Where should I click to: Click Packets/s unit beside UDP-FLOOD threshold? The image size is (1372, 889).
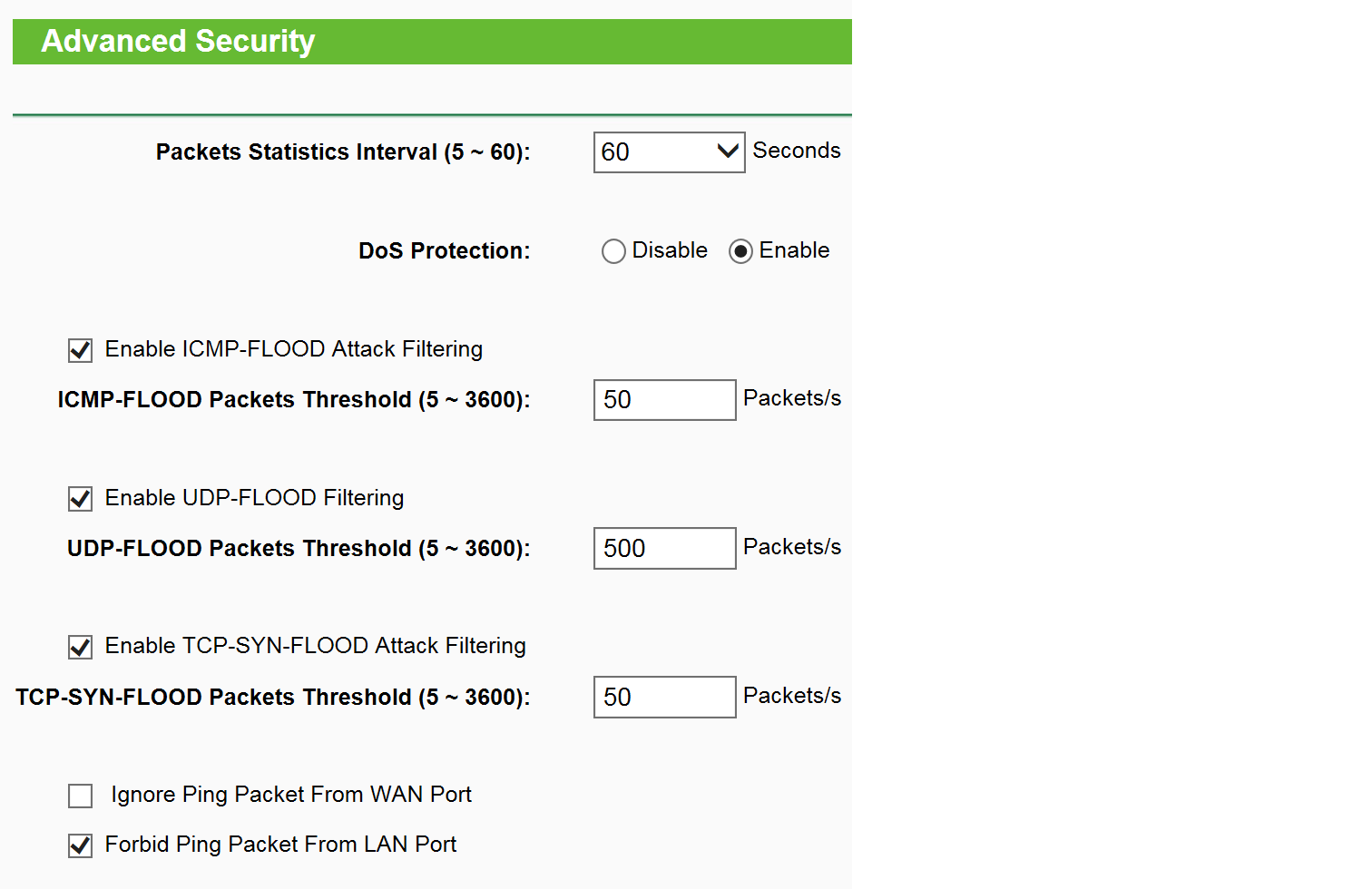click(x=792, y=547)
